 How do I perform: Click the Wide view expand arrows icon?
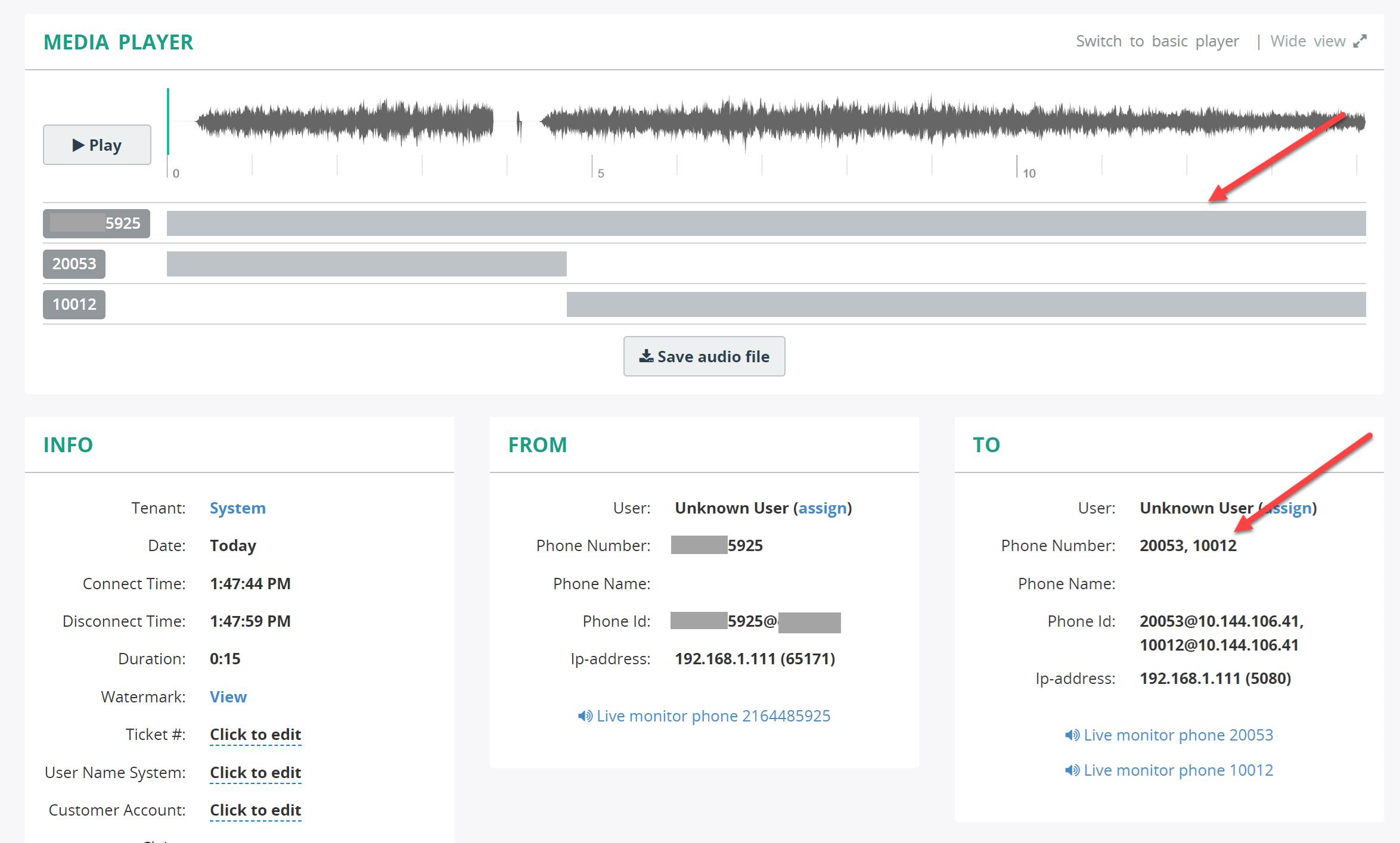[1359, 41]
